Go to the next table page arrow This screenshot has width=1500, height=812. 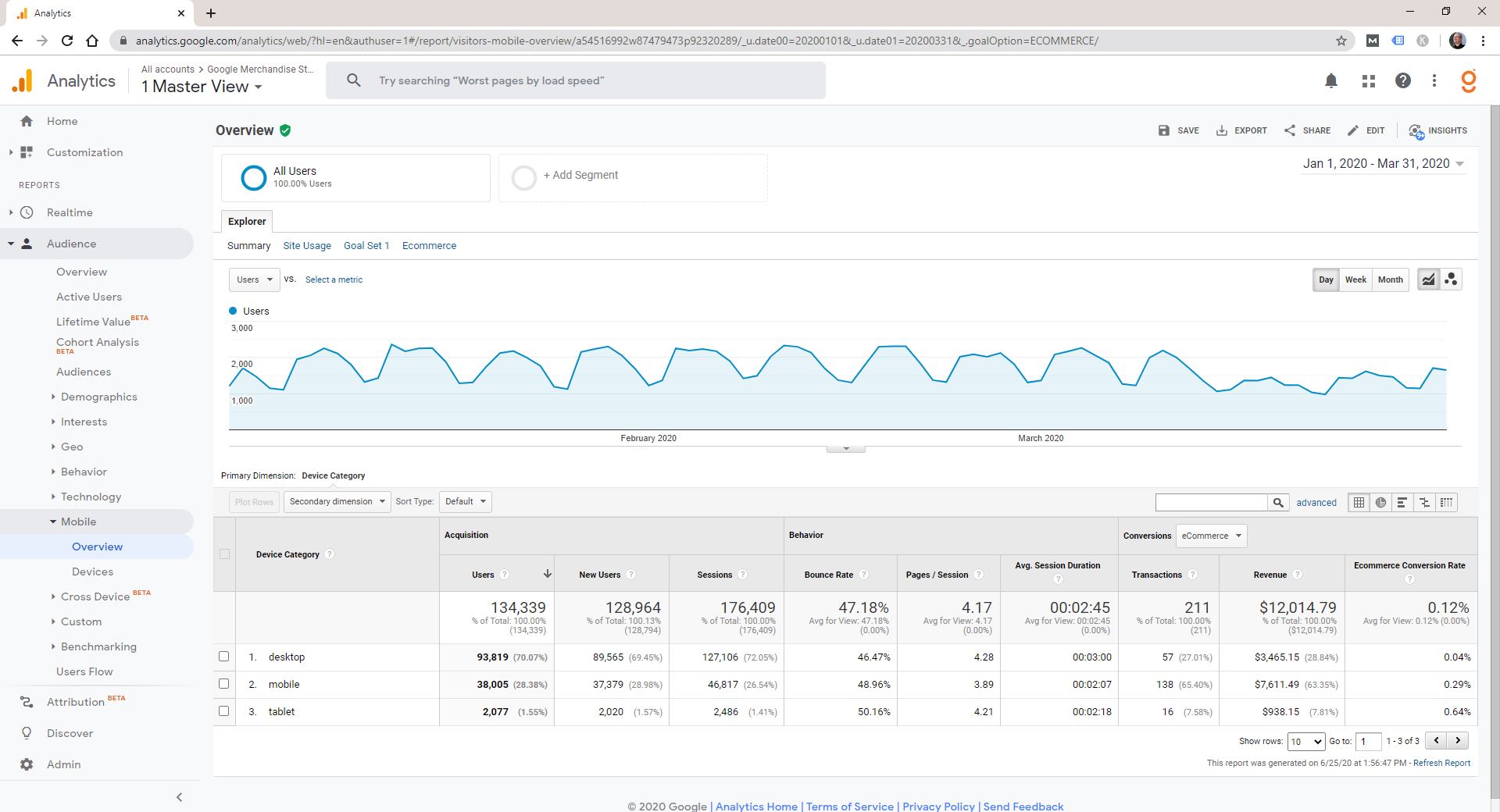click(x=1458, y=740)
